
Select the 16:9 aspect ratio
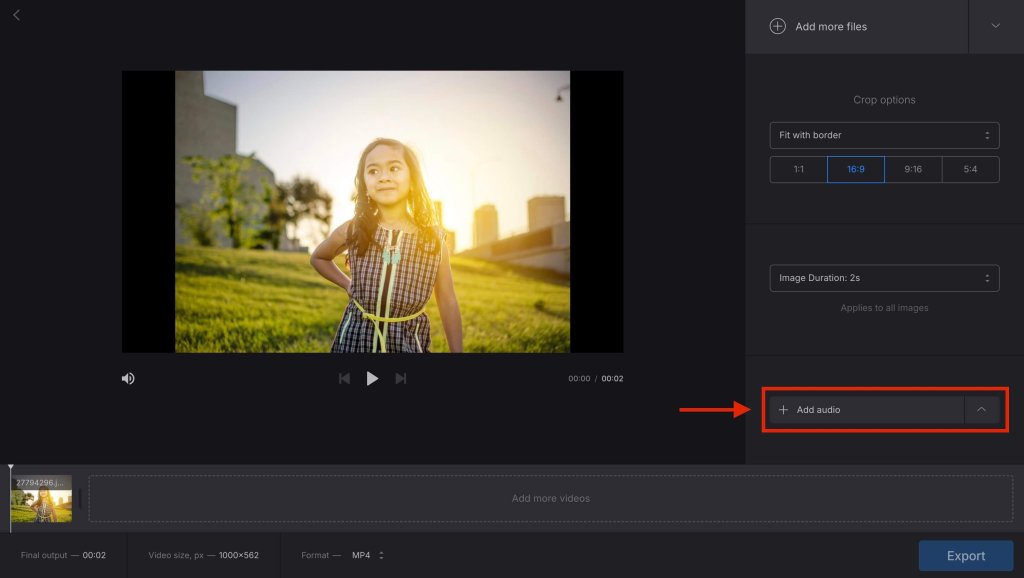tap(856, 169)
